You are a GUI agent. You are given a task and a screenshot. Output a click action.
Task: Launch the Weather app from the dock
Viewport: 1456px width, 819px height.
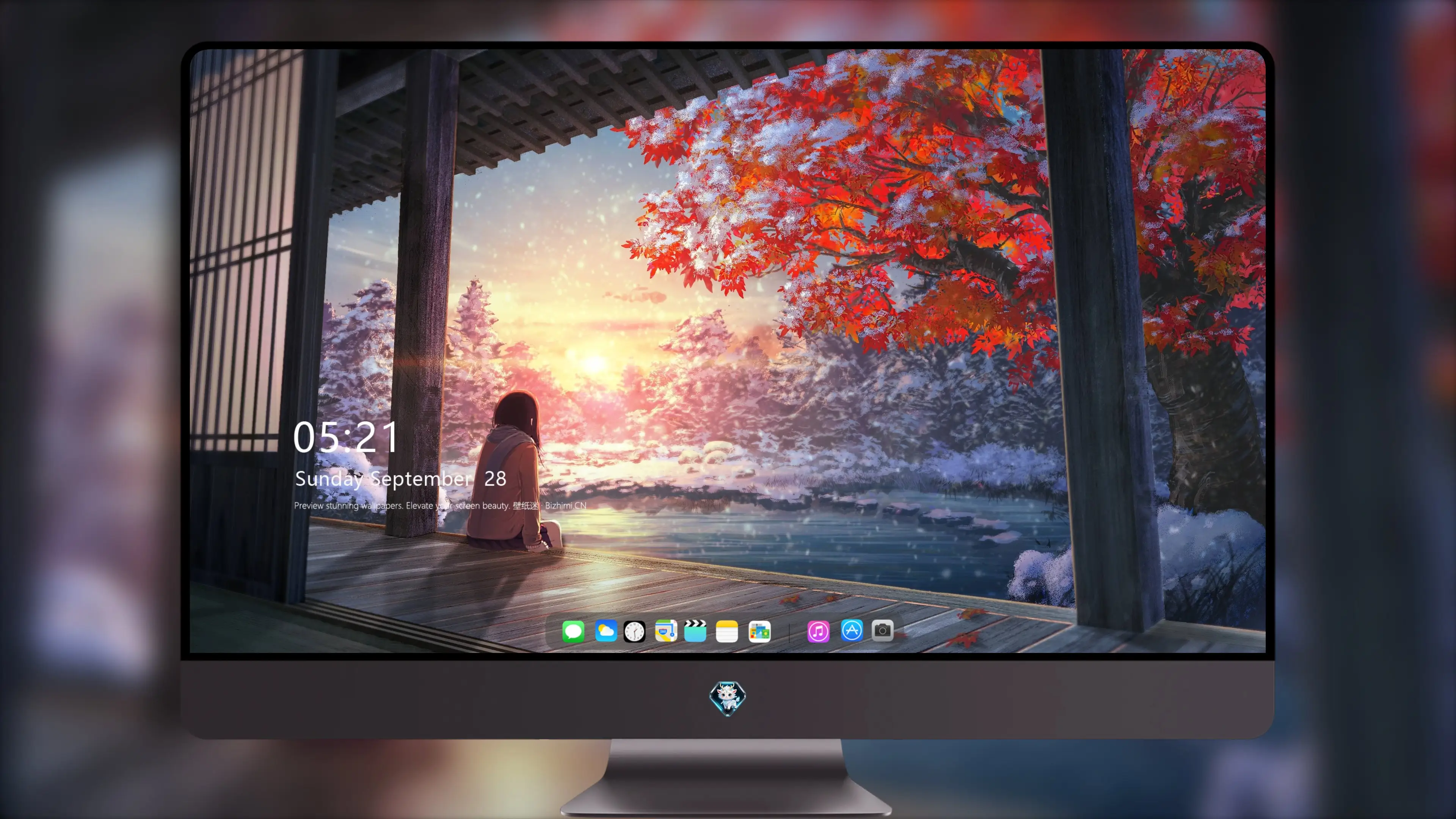pyautogui.click(x=606, y=631)
